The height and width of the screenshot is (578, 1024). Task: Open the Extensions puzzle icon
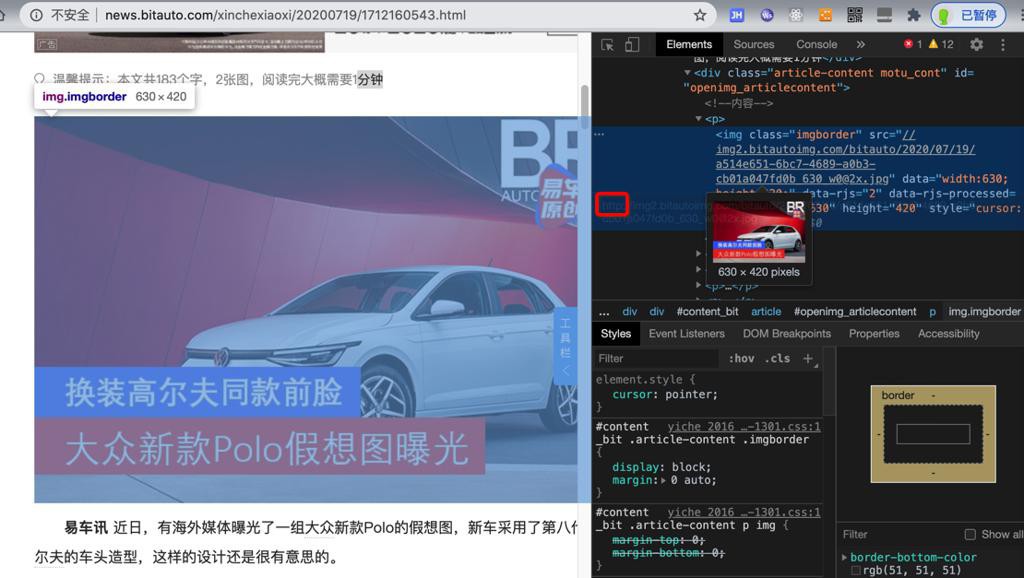click(914, 15)
